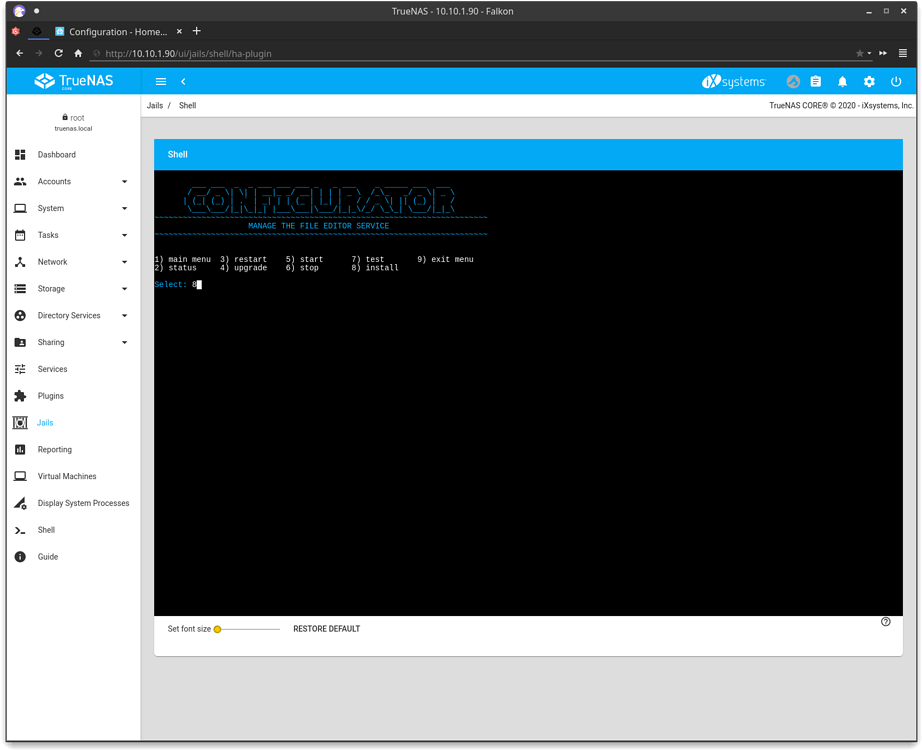Expand the Directory Services menu
The width and height of the screenshot is (922, 750).
[x=70, y=314]
